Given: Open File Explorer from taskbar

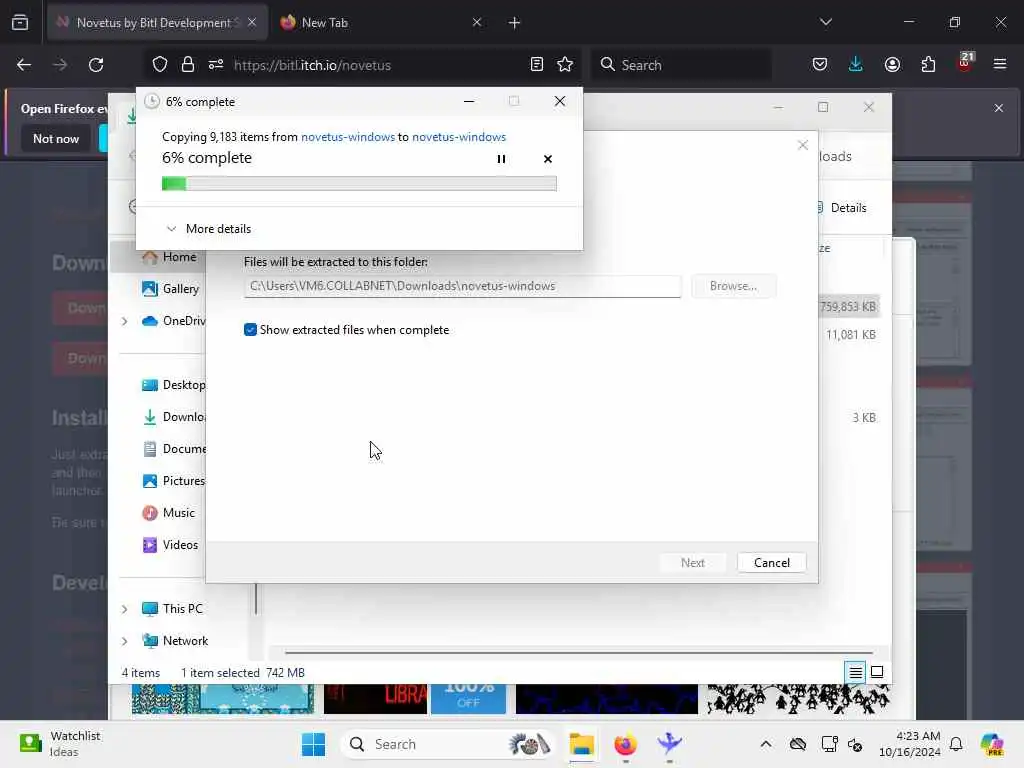Looking at the screenshot, I should pyautogui.click(x=581, y=744).
